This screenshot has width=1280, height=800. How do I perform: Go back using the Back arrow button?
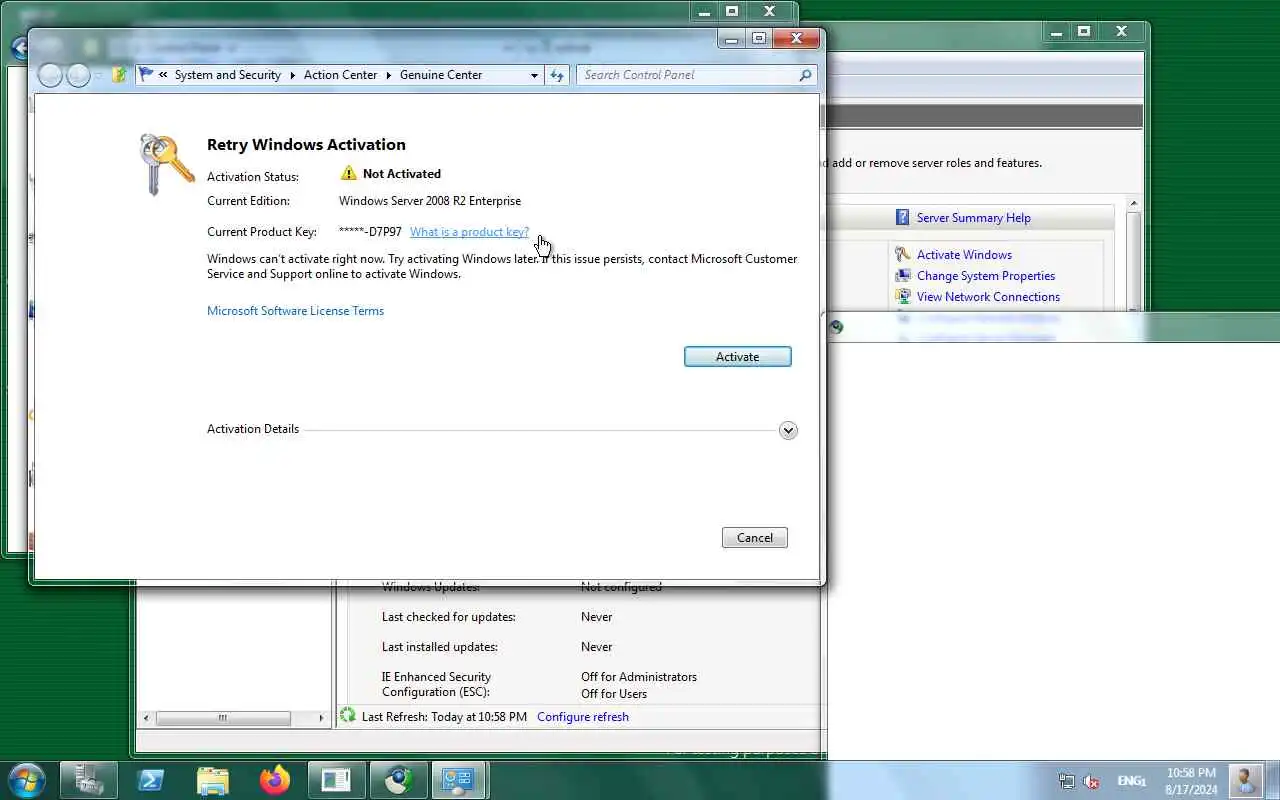[50, 75]
